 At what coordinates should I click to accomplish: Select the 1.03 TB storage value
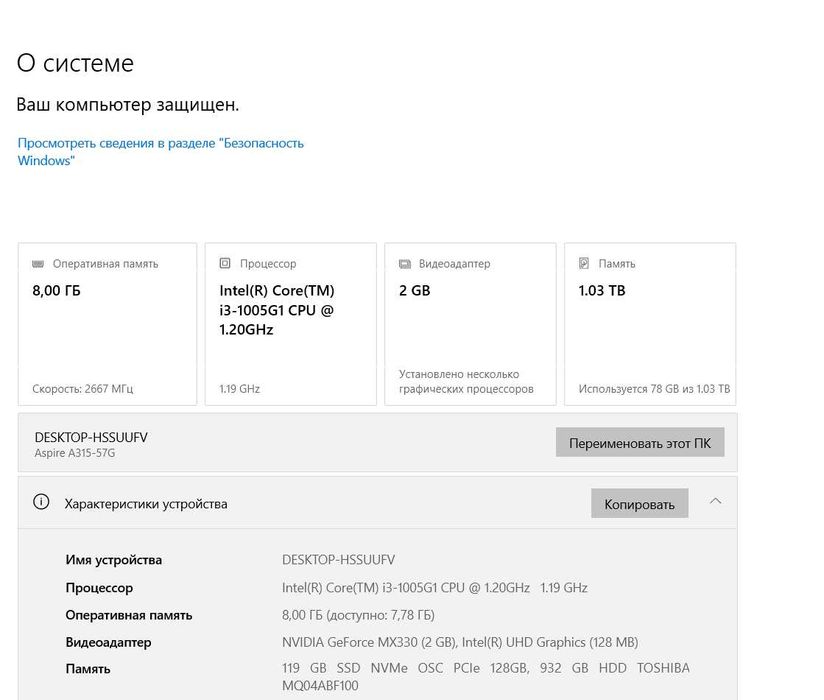(x=602, y=291)
